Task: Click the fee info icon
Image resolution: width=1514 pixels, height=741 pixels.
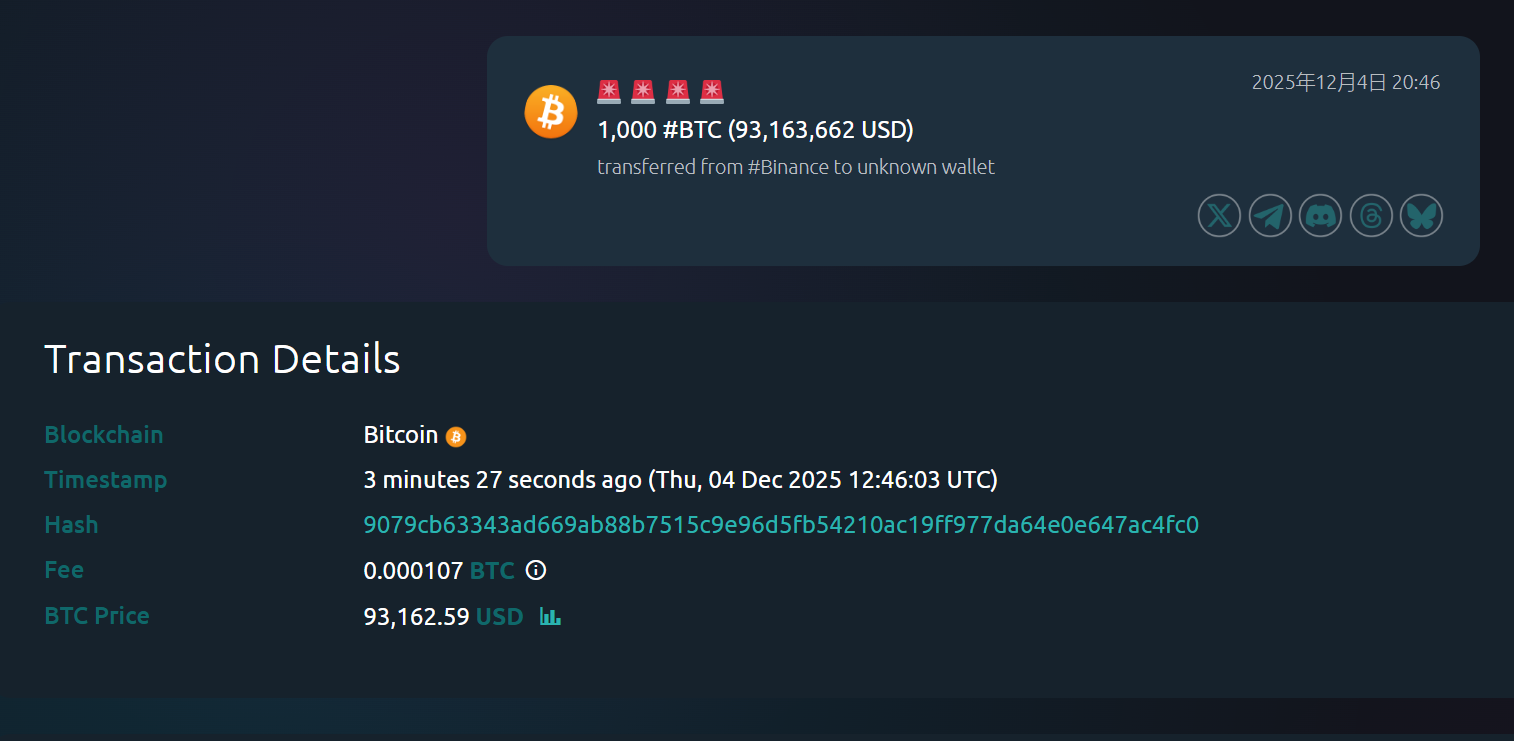Action: click(x=536, y=571)
